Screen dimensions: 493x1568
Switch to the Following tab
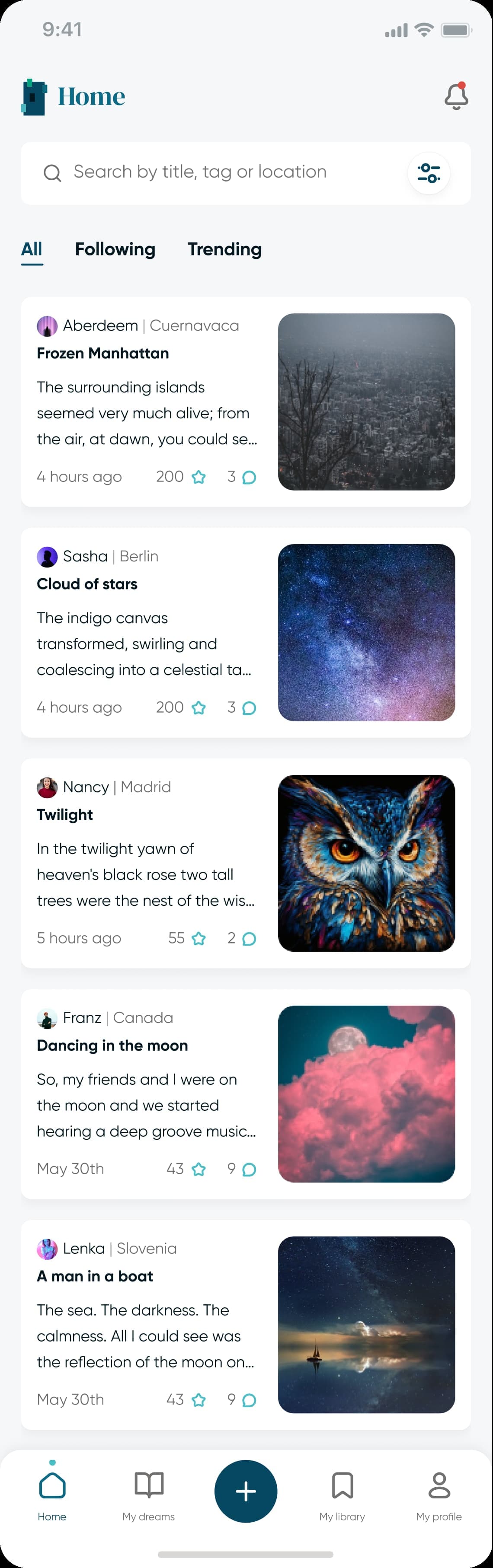click(x=115, y=249)
